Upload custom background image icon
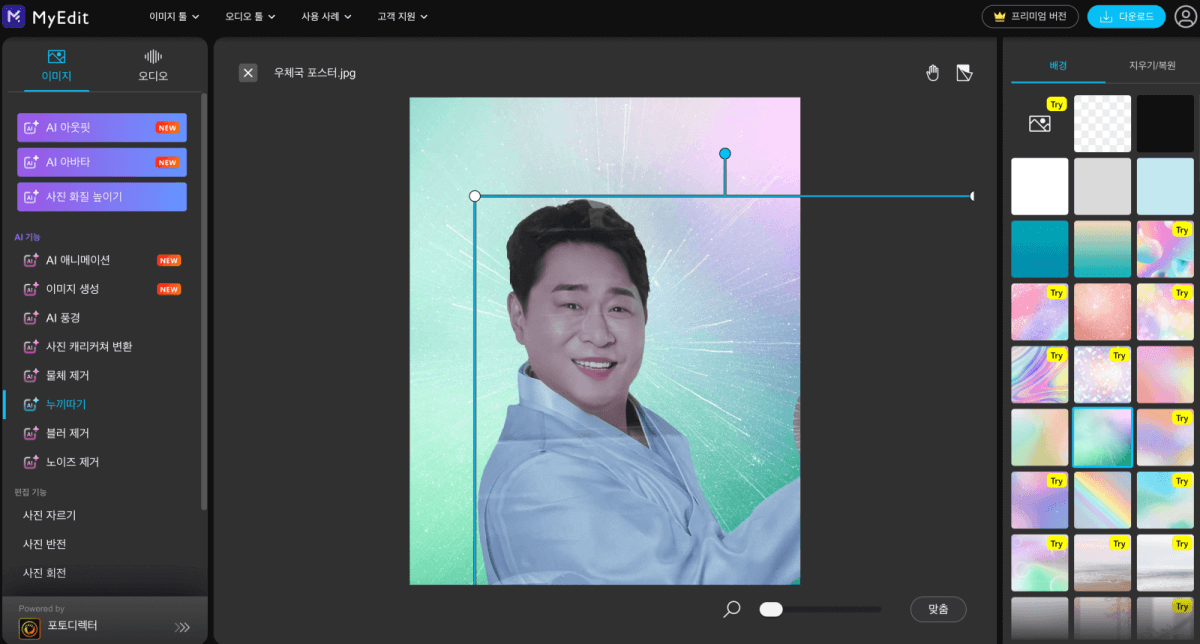This screenshot has height=644, width=1200. [1040, 123]
